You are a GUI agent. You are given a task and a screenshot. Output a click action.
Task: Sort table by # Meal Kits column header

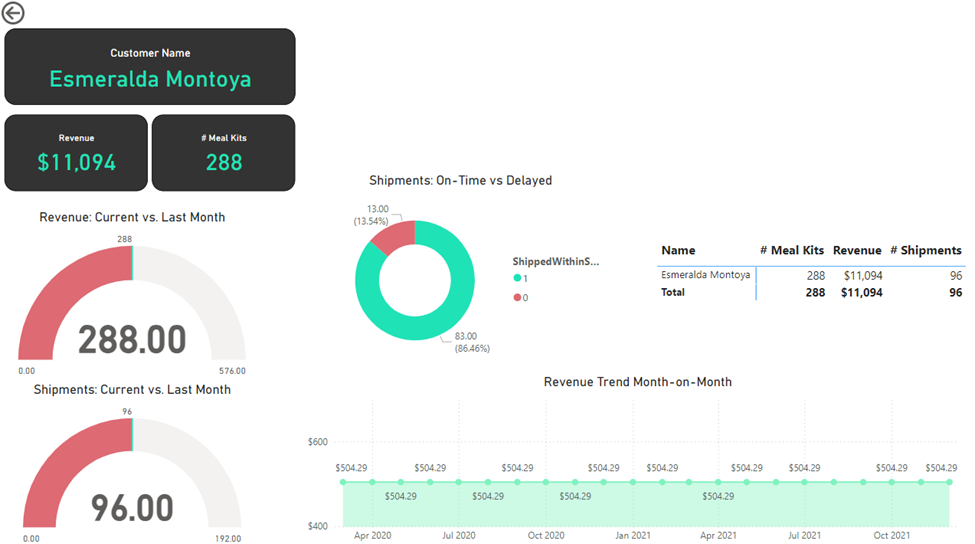(791, 250)
